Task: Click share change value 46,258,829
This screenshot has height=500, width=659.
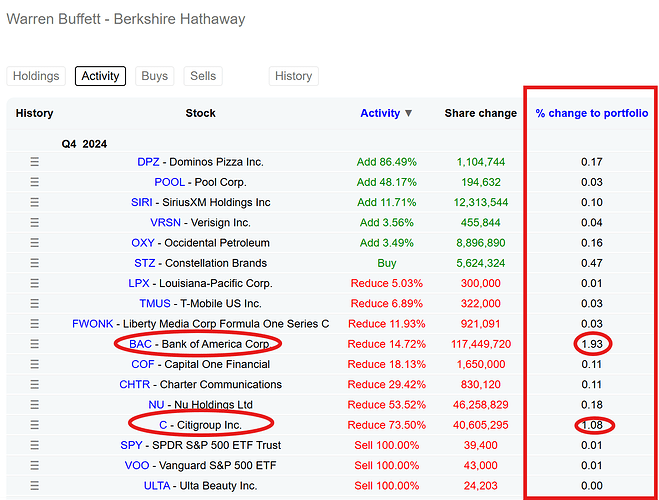Action: (481, 405)
